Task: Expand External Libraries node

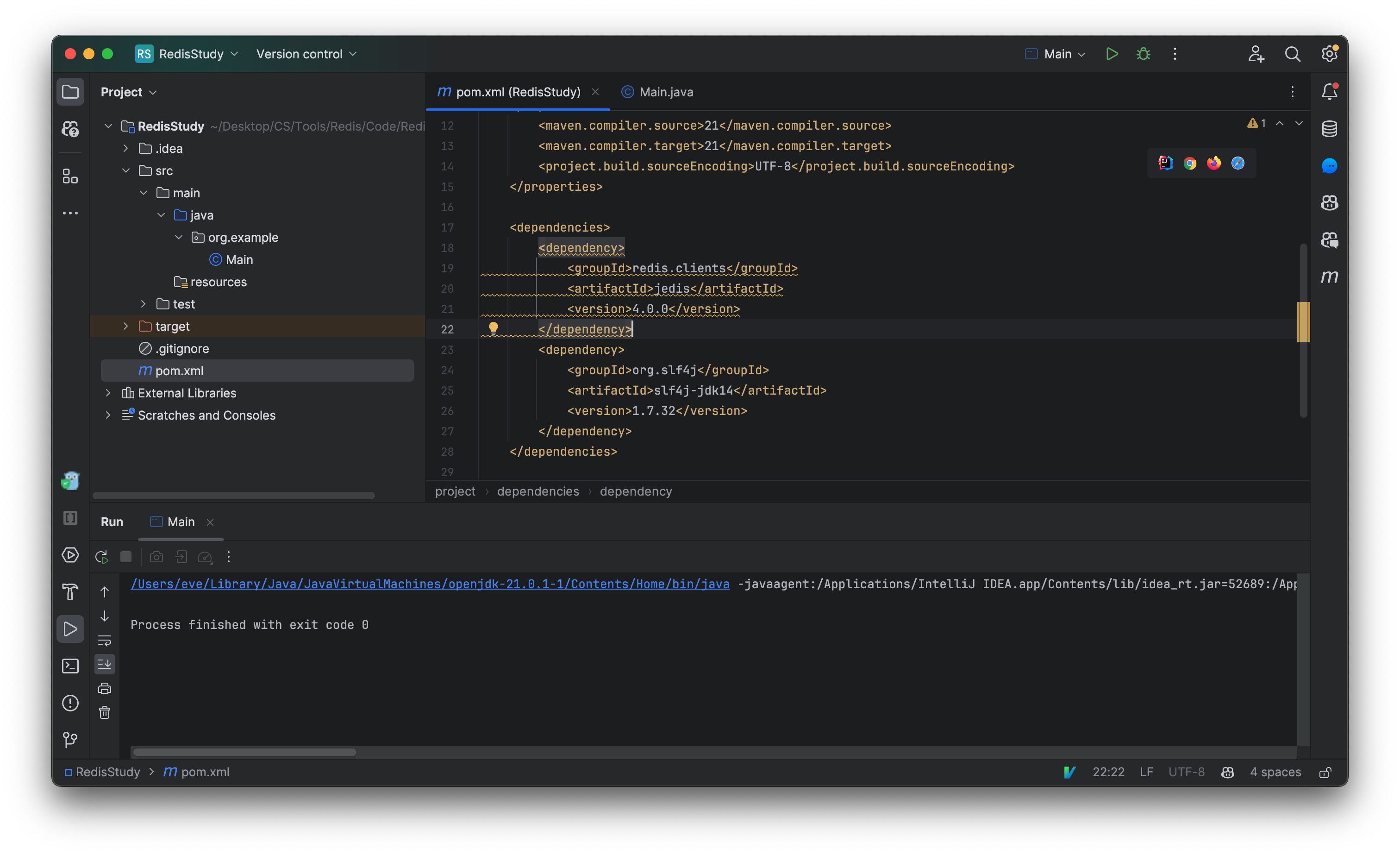Action: [x=108, y=393]
